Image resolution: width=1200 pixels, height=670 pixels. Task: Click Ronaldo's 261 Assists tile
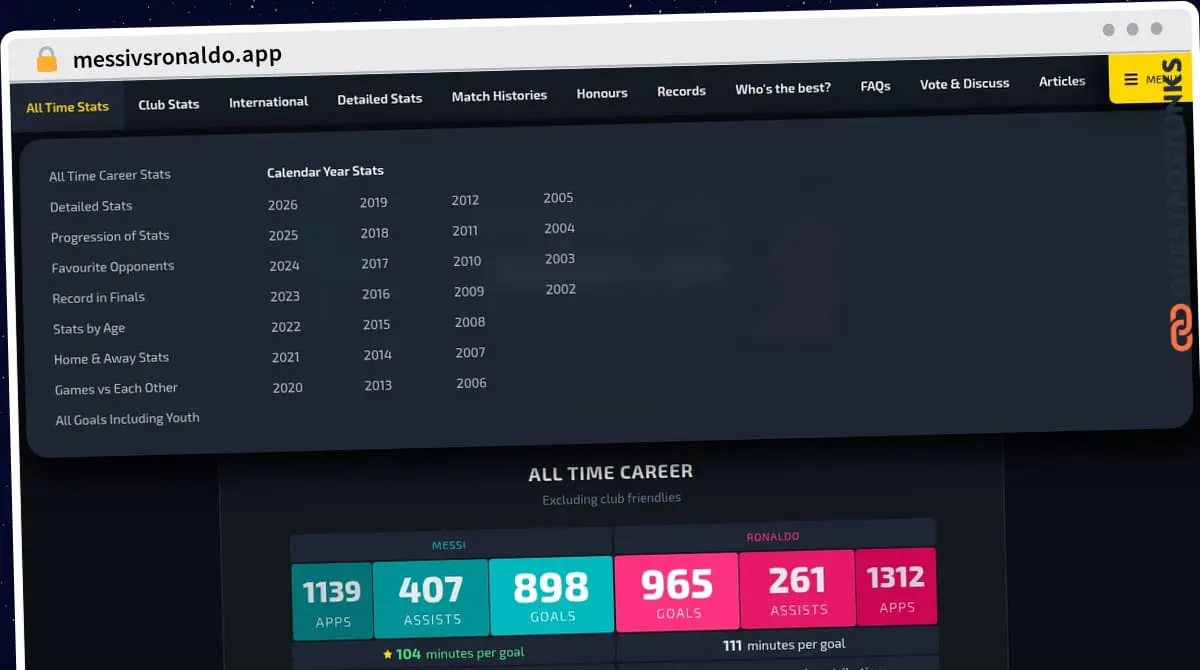[x=797, y=589]
